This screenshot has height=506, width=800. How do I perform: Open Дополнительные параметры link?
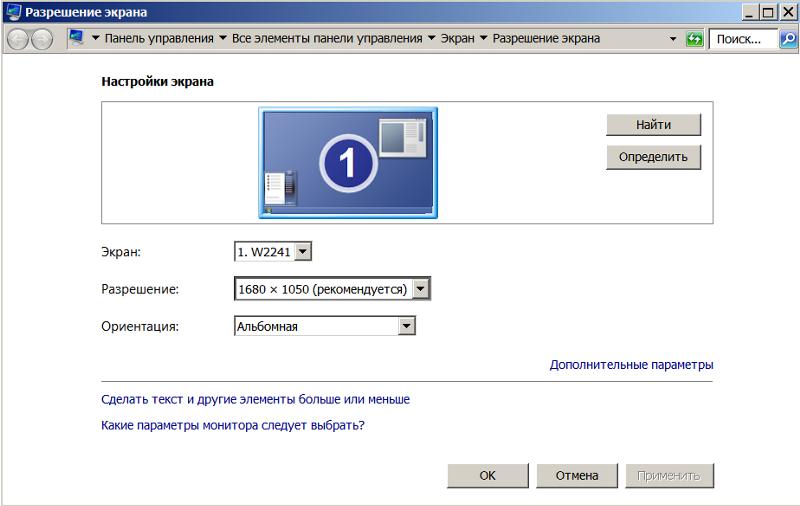pyautogui.click(x=631, y=365)
